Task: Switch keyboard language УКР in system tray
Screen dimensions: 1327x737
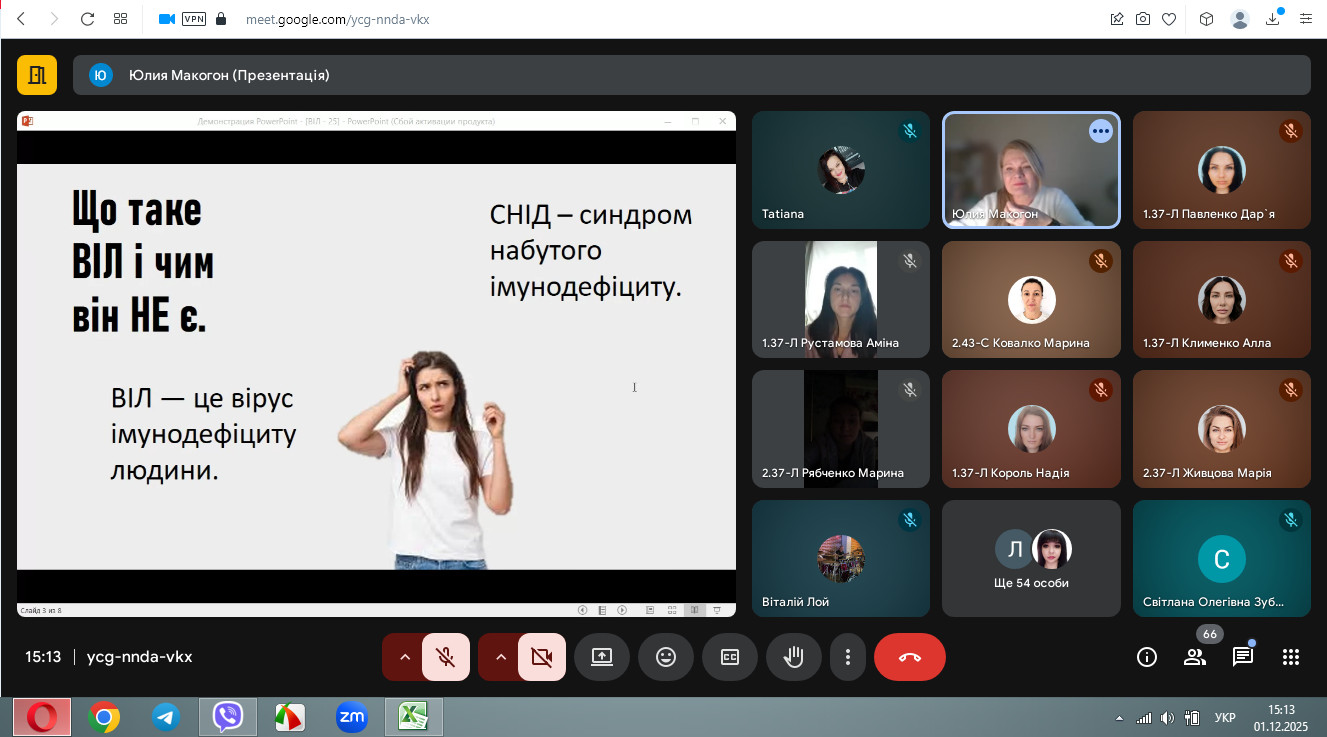Action: point(1224,717)
